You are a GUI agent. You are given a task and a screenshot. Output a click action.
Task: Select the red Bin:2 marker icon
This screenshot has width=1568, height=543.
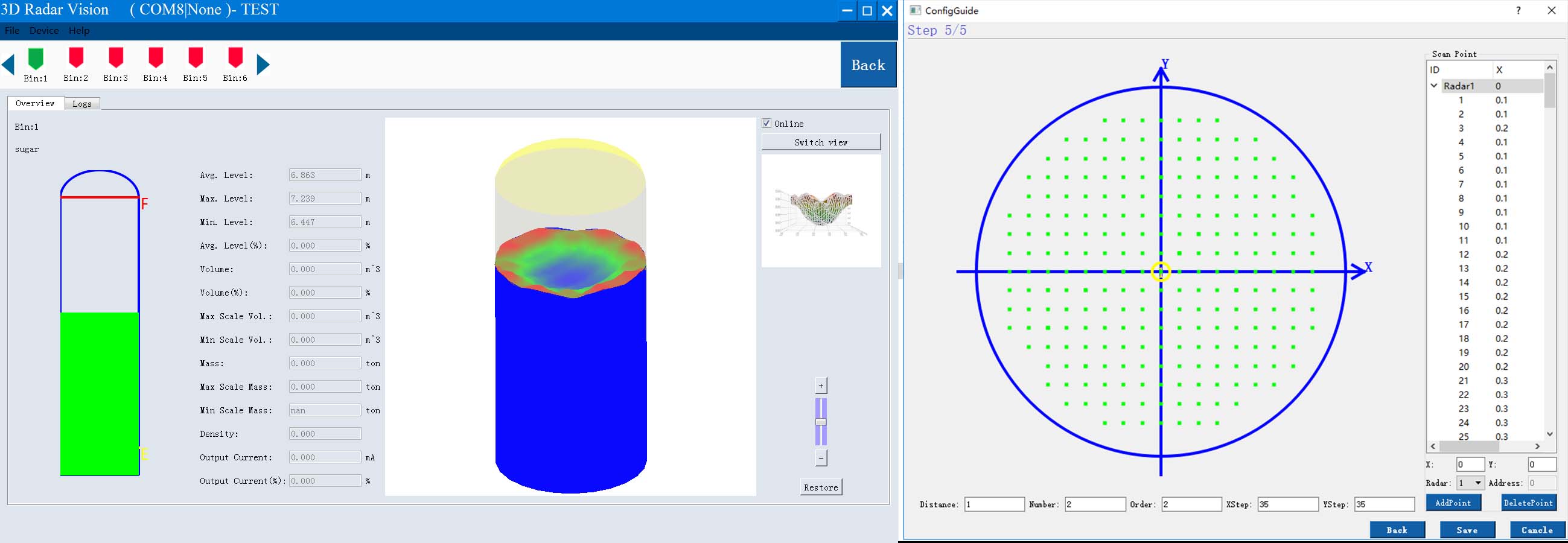76,59
